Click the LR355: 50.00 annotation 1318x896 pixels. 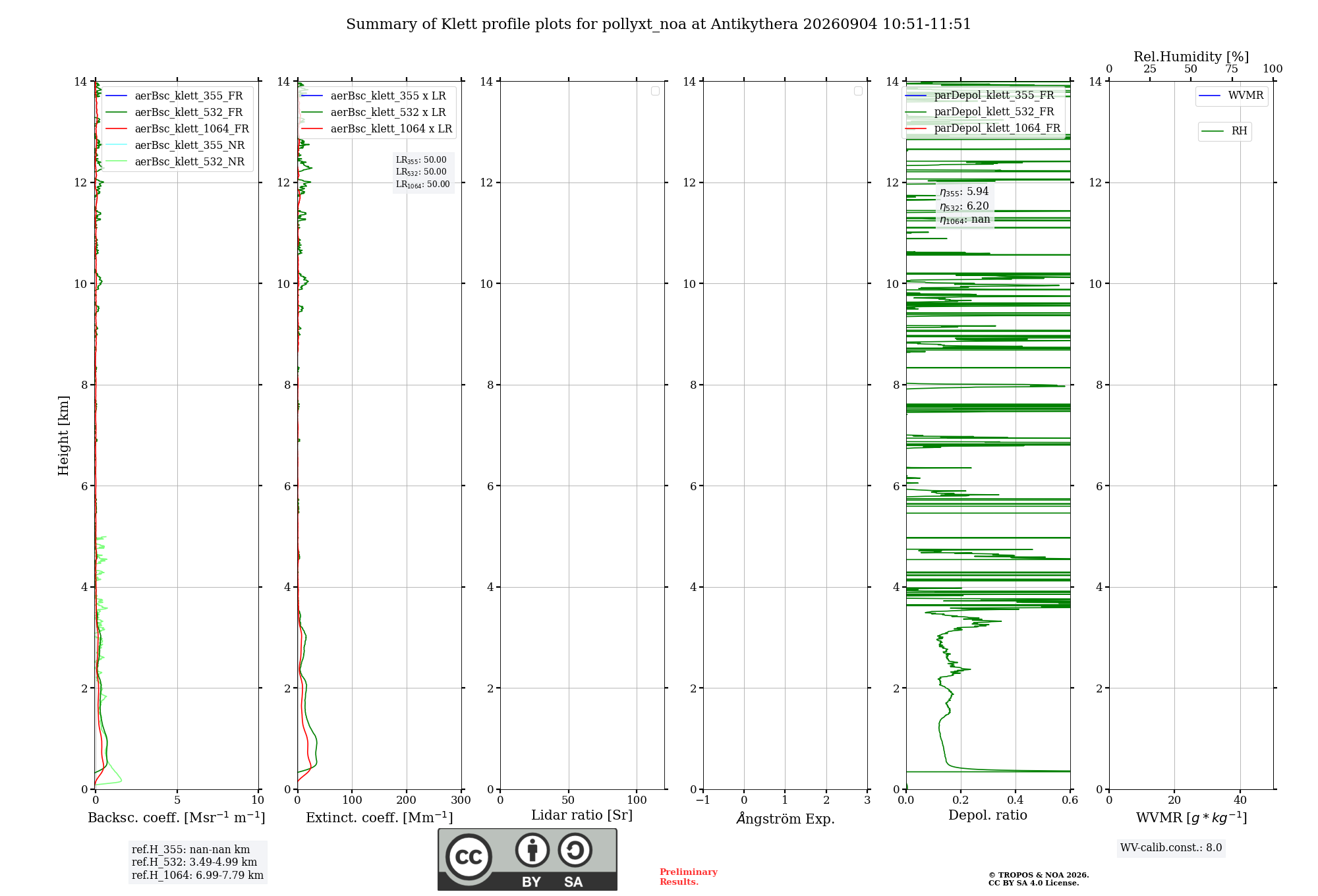pyautogui.click(x=421, y=160)
